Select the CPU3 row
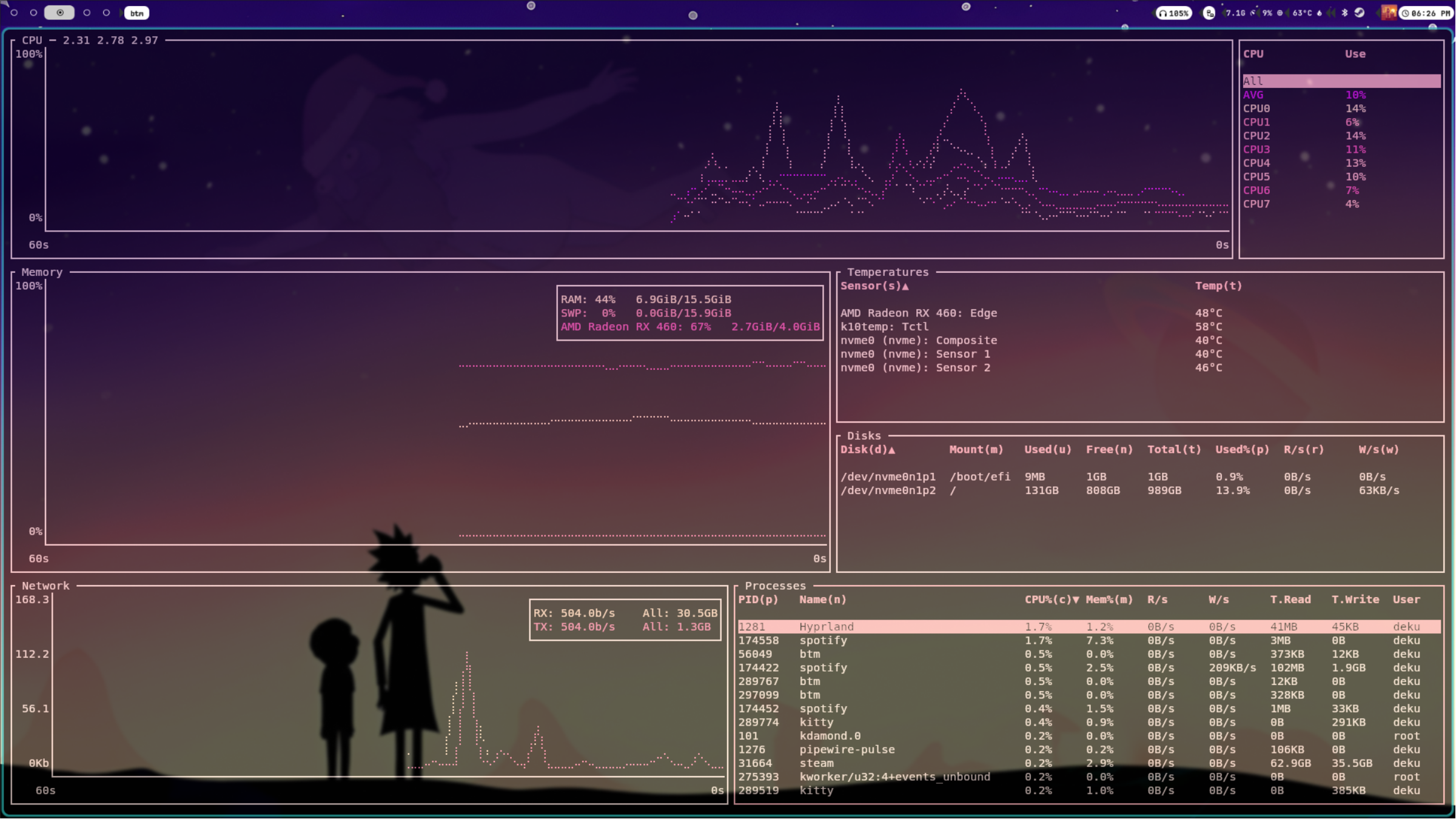 tap(1341, 150)
